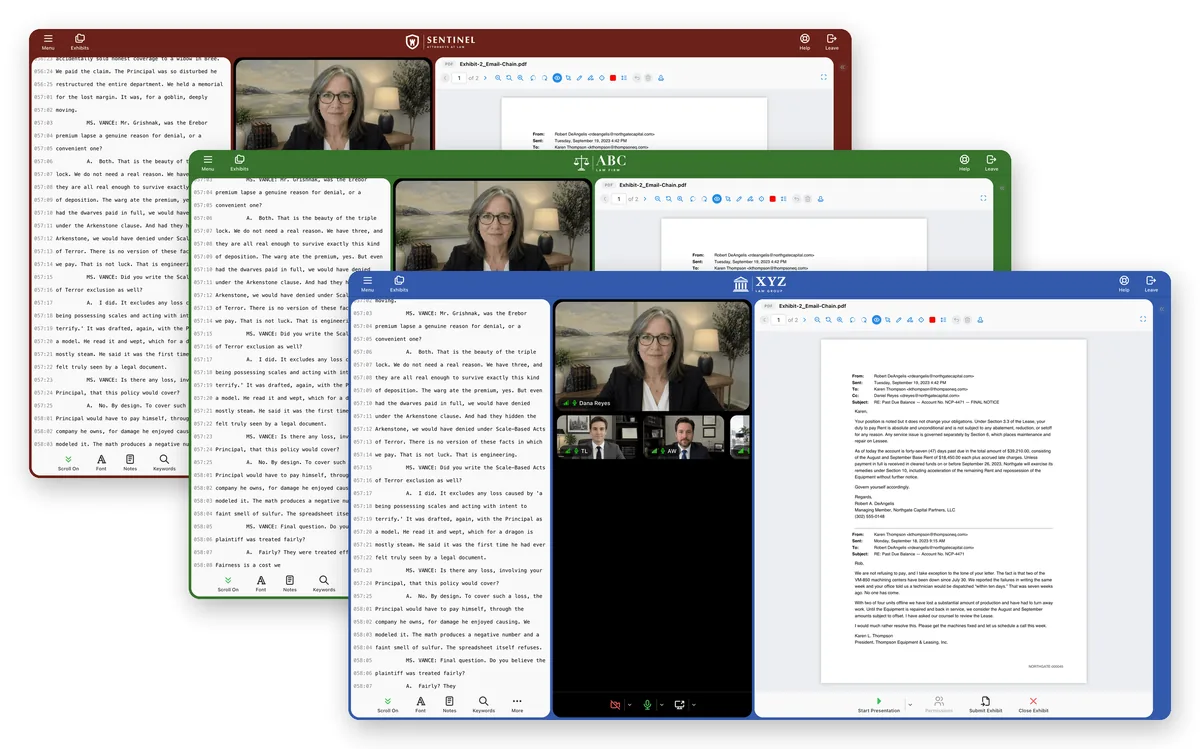The width and height of the screenshot is (1200, 749).
Task: Leave the XYZ Law Group session
Action: point(1151,284)
